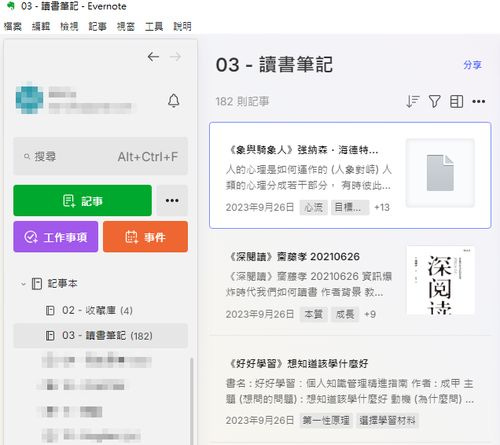The width and height of the screenshot is (500, 445).
Task: Create a new 事件 event
Action: 145,237
